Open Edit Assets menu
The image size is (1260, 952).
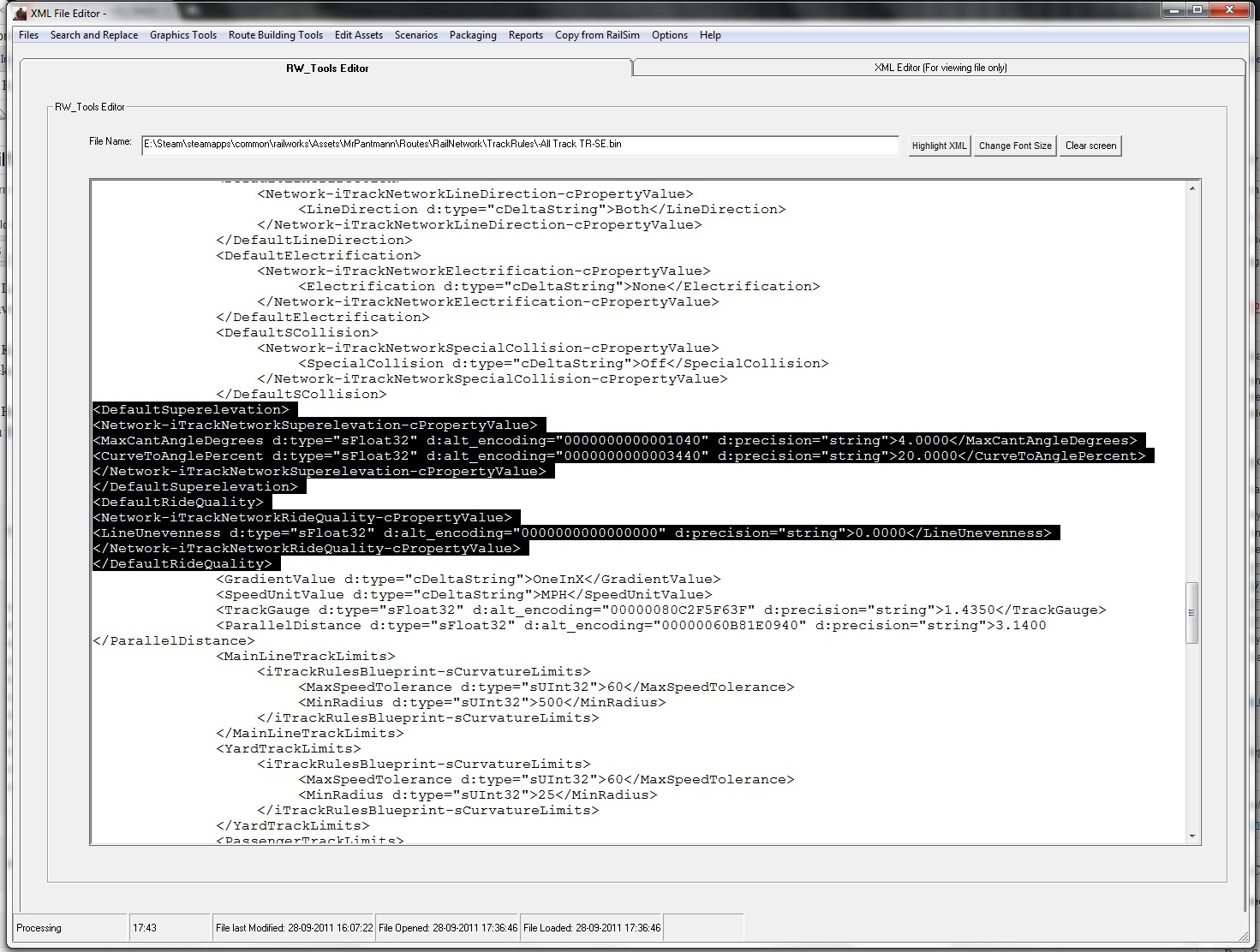[359, 35]
